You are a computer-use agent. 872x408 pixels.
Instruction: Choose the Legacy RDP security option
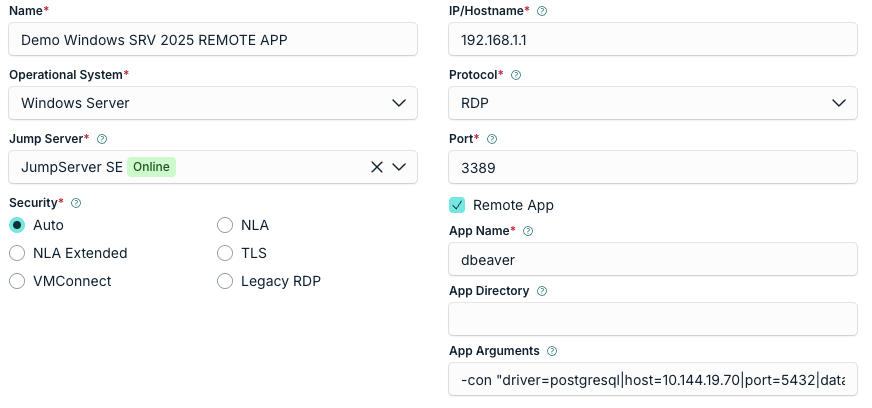pyautogui.click(x=225, y=281)
